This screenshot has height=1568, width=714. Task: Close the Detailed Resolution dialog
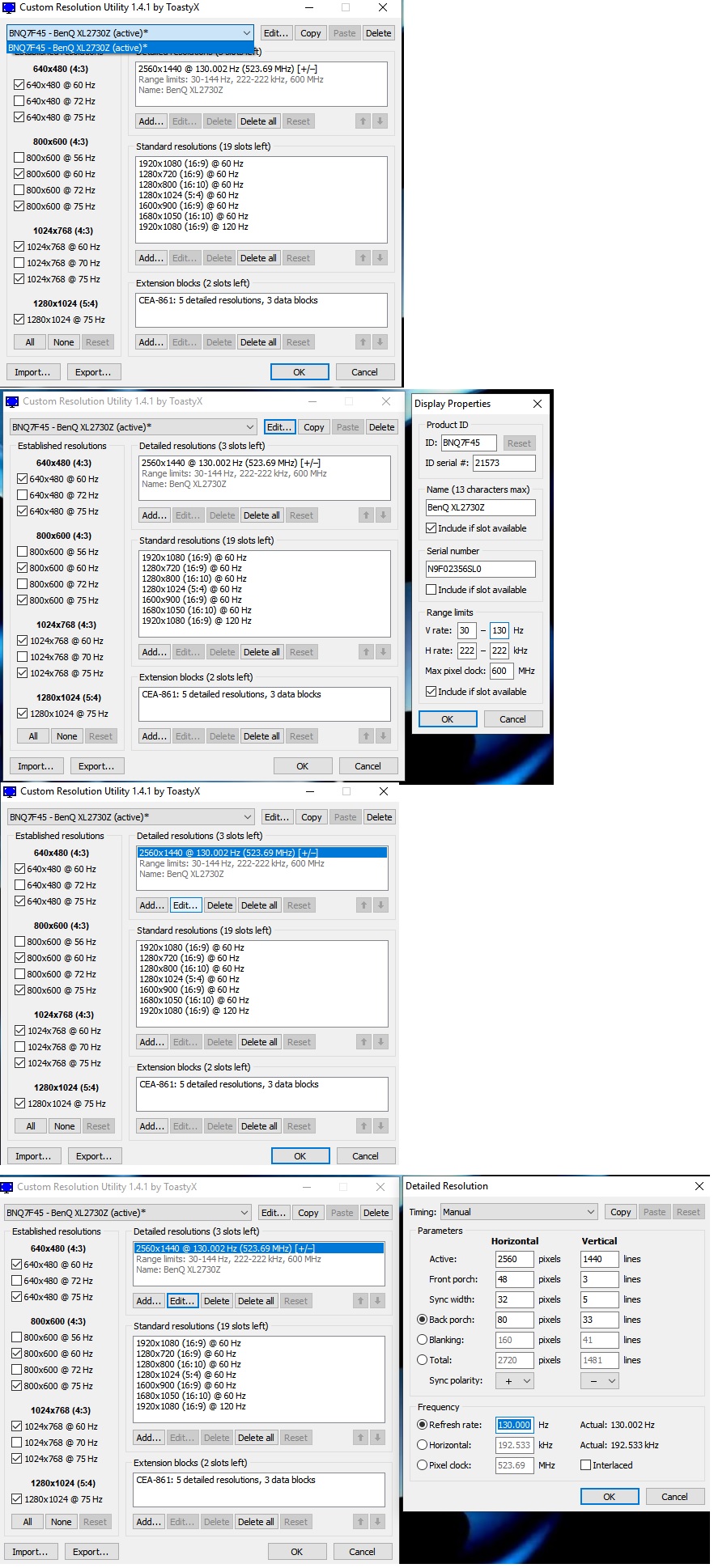[699, 1186]
